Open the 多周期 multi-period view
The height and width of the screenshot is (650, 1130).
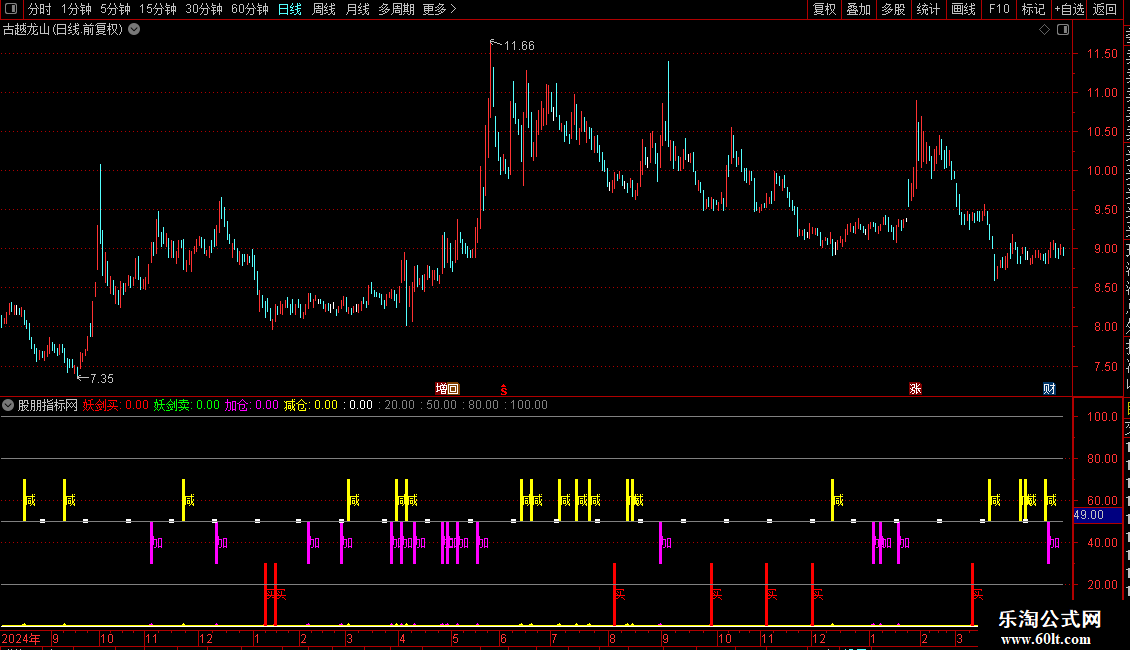click(396, 9)
